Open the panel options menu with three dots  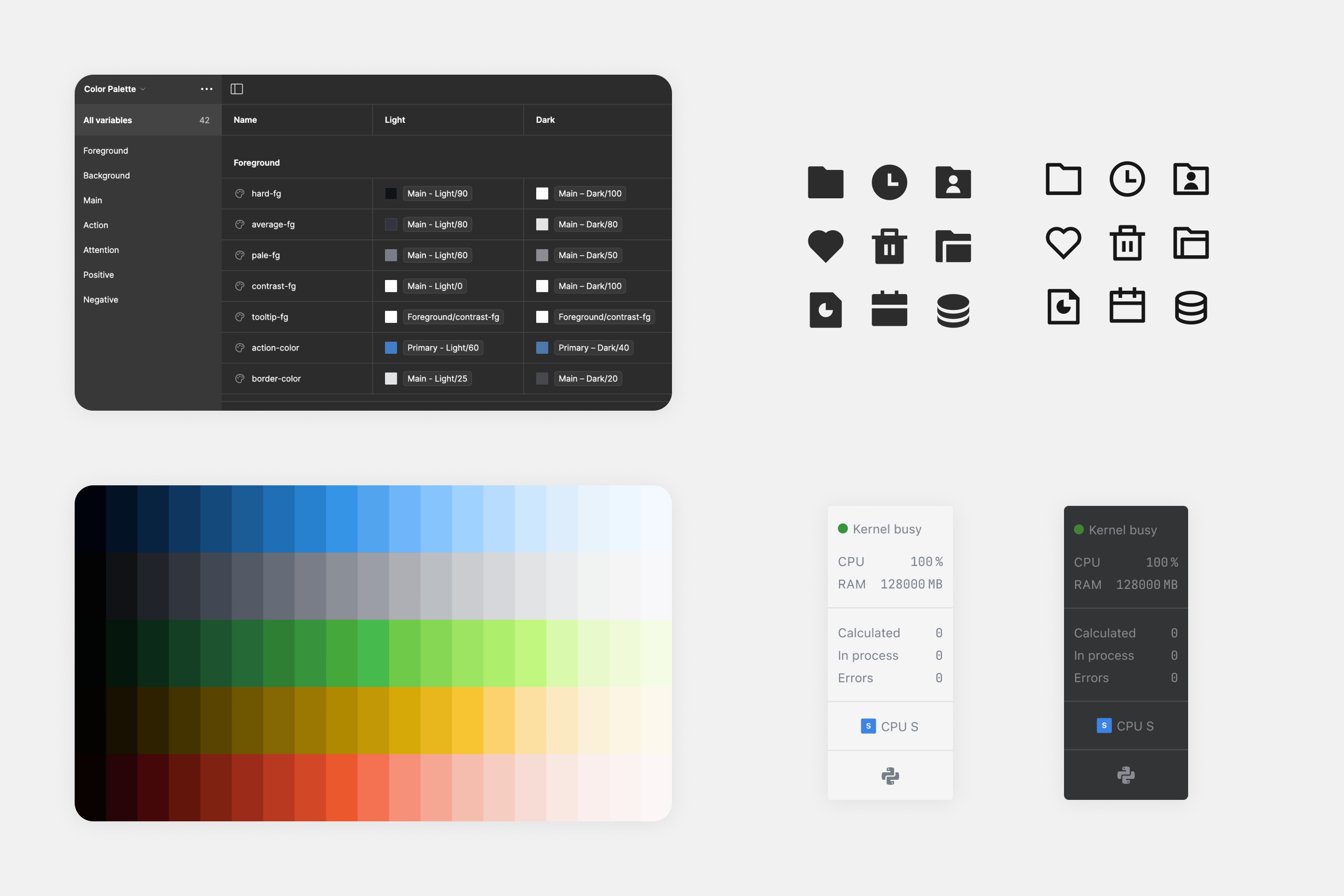pos(206,89)
